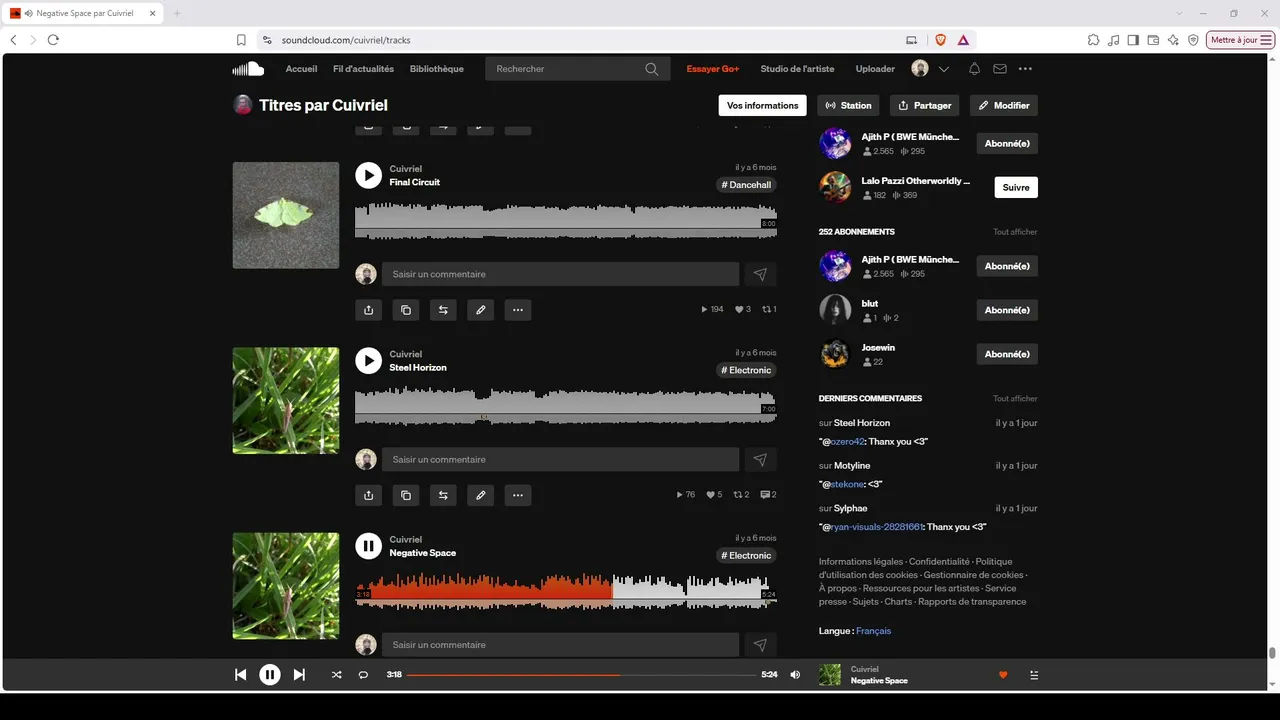
Task: Send the comment on Final Circuit
Action: tap(760, 274)
